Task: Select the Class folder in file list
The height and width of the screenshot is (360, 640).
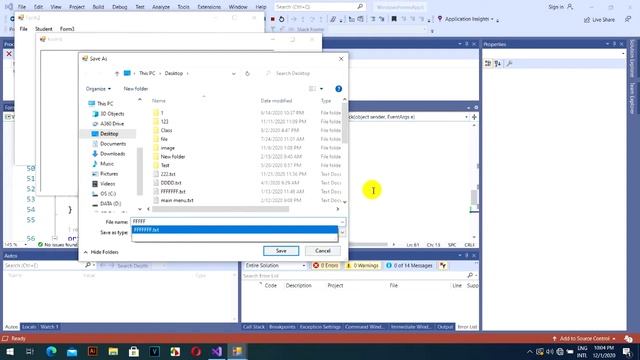Action: tap(166, 130)
